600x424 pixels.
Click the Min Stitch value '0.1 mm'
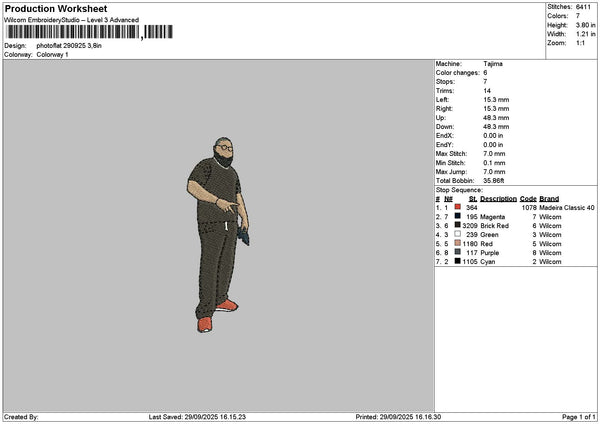click(494, 163)
